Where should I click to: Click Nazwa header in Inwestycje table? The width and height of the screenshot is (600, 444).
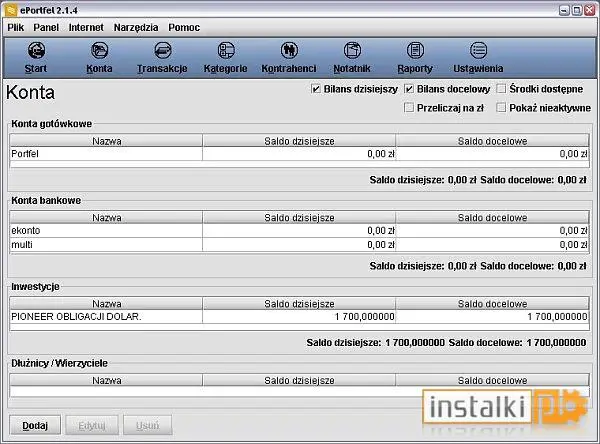click(106, 304)
